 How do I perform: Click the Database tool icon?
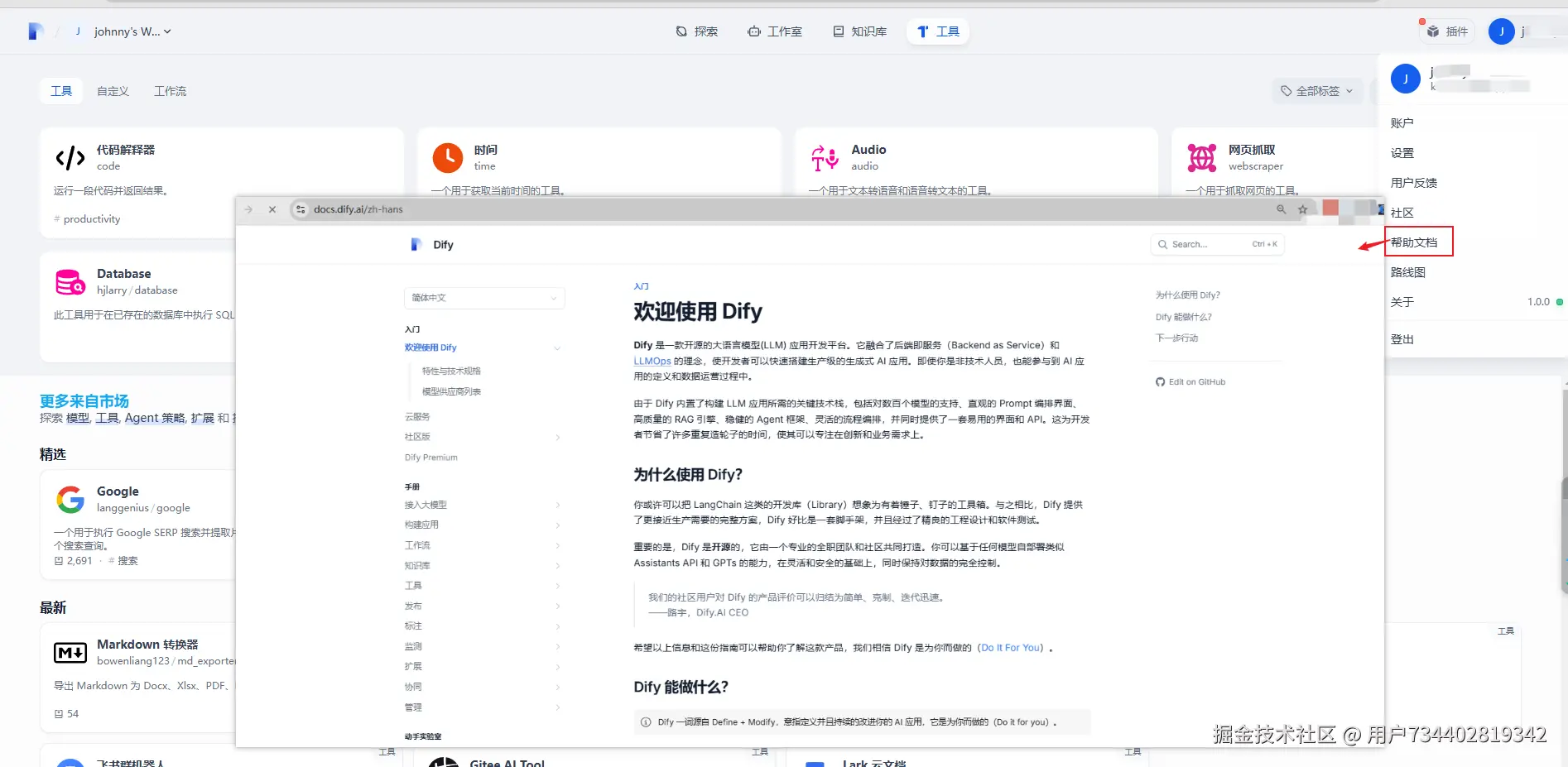tap(70, 281)
